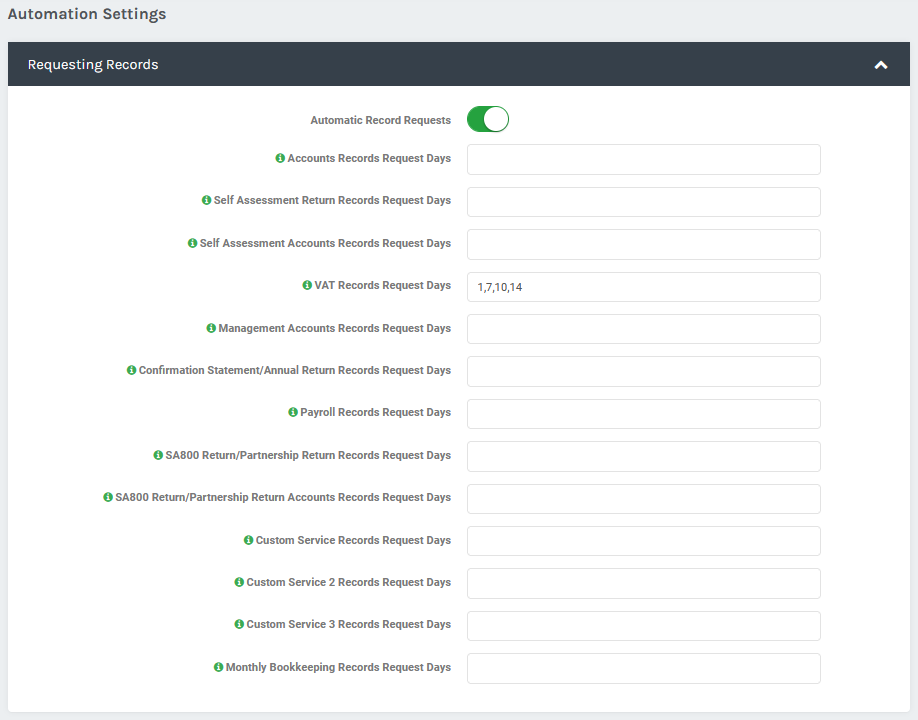Viewport: 918px width, 720px height.
Task: Click info icon beside Custom Service 3 Records
Action: 239,624
